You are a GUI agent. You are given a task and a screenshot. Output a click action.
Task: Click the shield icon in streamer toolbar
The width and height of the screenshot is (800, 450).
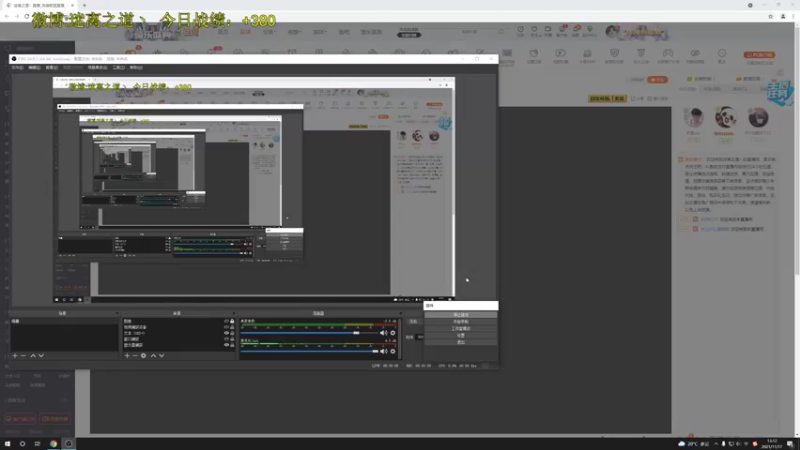pos(614,55)
